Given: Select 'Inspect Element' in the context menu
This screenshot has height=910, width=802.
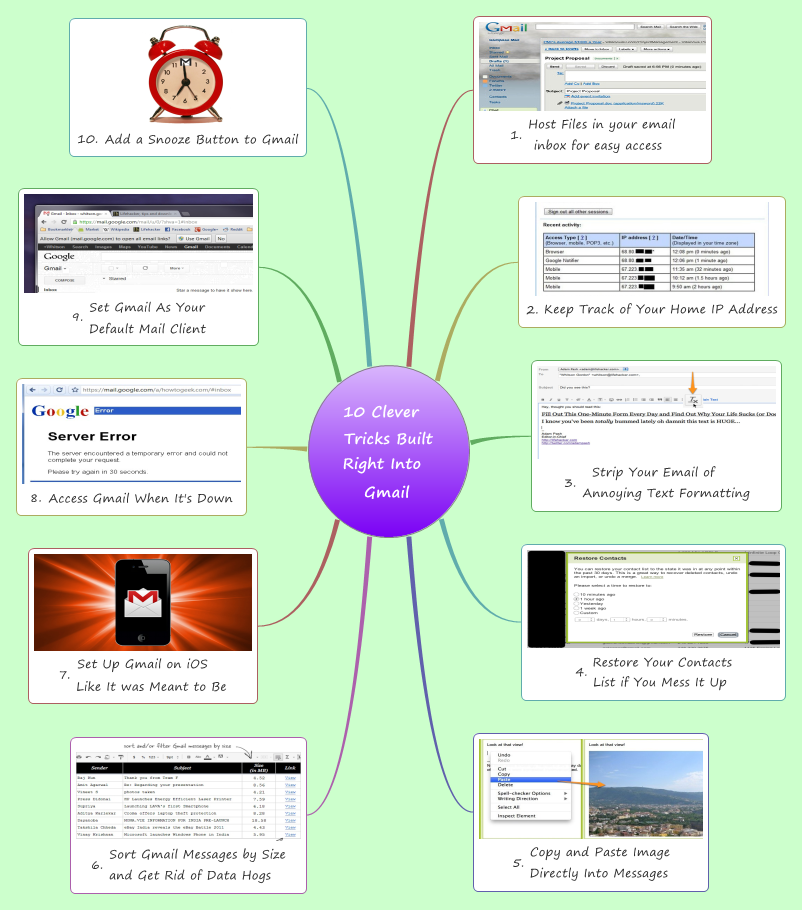Looking at the screenshot, I should (517, 816).
